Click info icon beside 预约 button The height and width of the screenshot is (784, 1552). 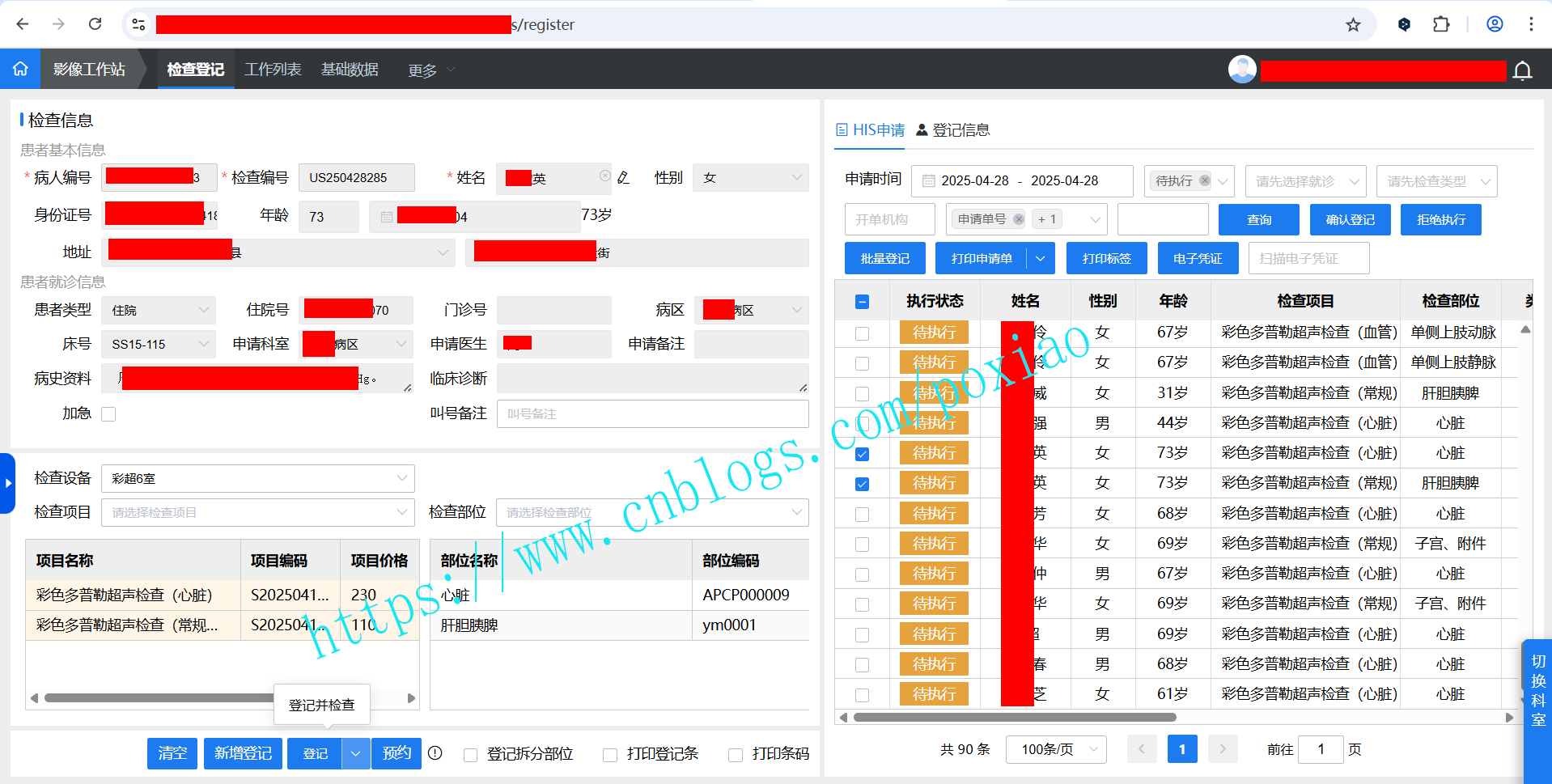point(435,753)
